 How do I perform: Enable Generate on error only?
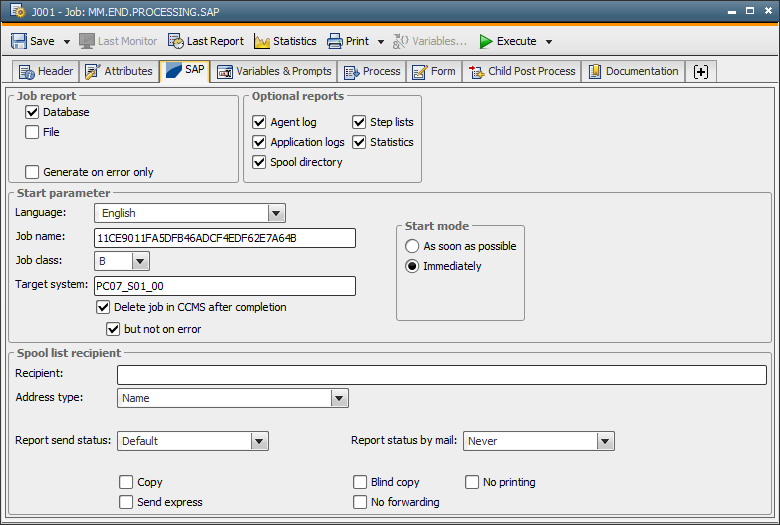pyautogui.click(x=32, y=172)
